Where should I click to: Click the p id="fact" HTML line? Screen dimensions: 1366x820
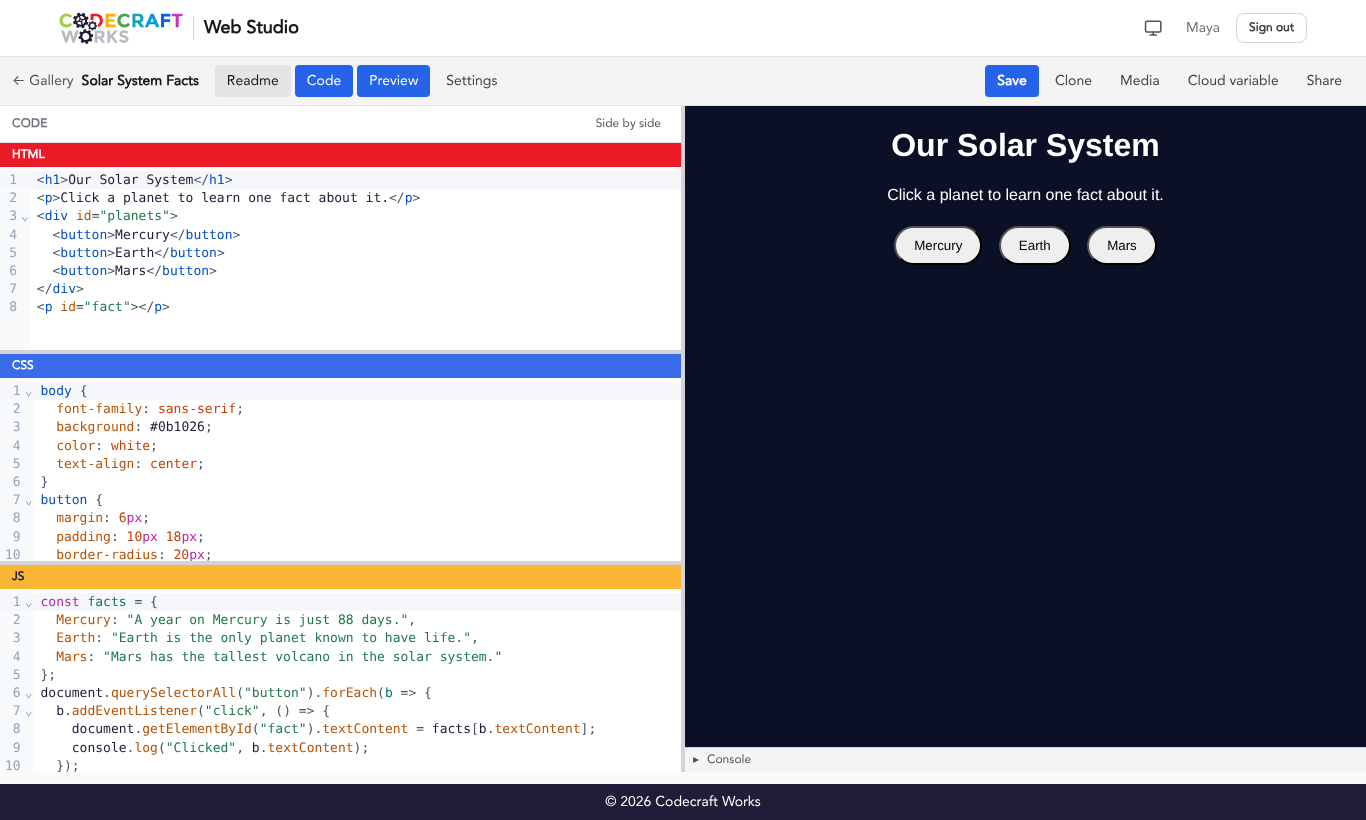[x=356, y=307]
